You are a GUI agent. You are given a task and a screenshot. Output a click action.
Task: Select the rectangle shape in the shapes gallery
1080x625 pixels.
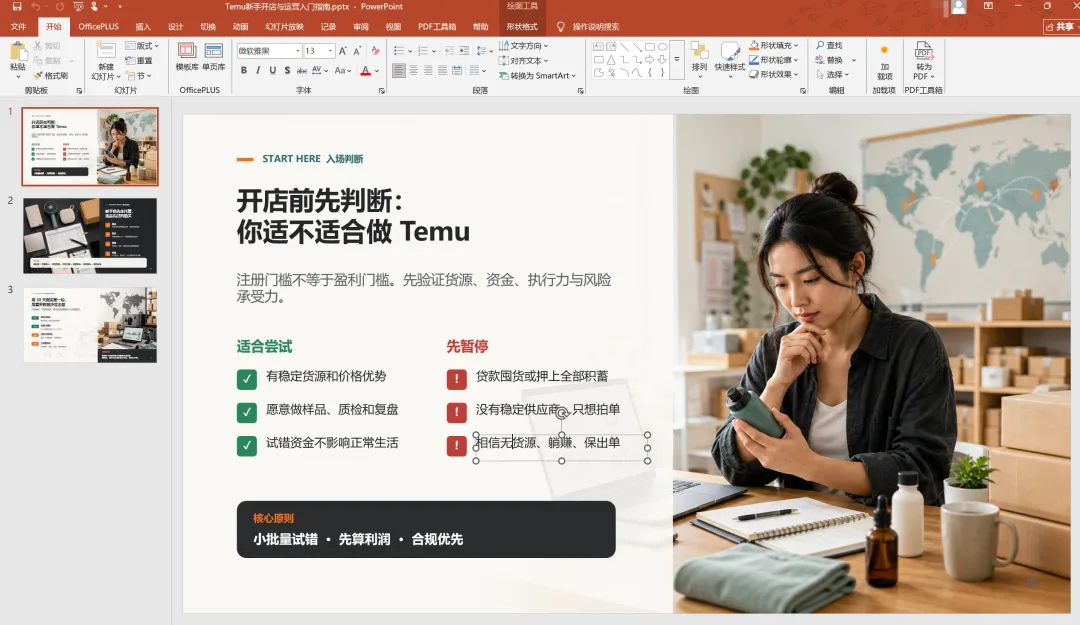pos(650,47)
